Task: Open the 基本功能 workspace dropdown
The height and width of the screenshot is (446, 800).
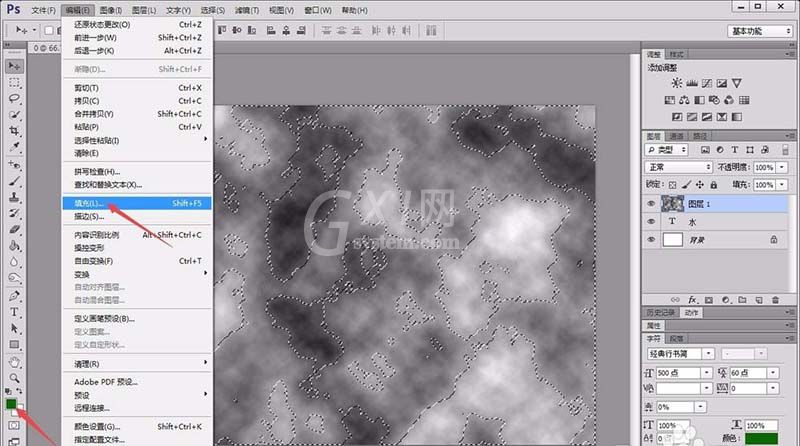Action: coord(760,31)
